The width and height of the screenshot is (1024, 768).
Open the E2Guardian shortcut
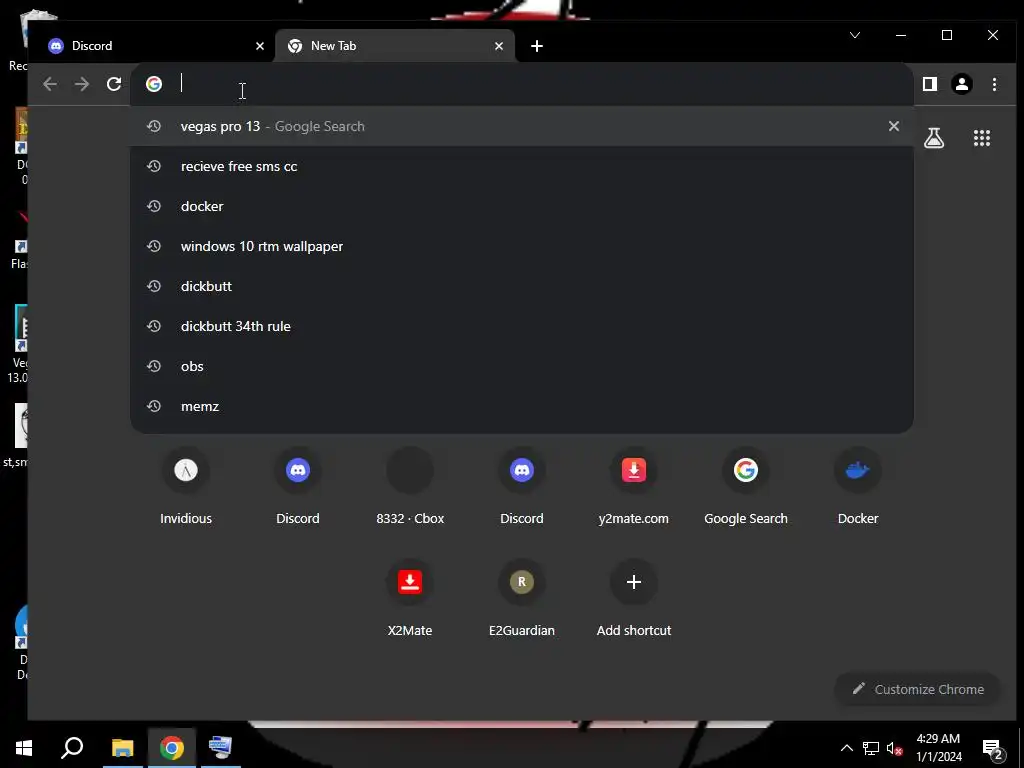point(522,599)
